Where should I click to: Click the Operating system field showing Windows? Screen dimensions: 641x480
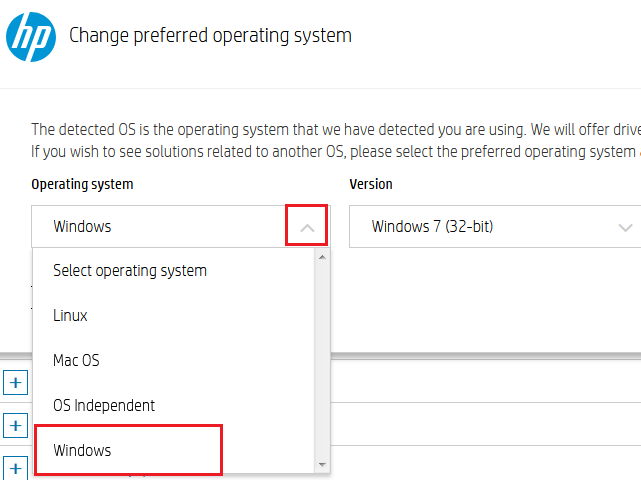pos(181,227)
